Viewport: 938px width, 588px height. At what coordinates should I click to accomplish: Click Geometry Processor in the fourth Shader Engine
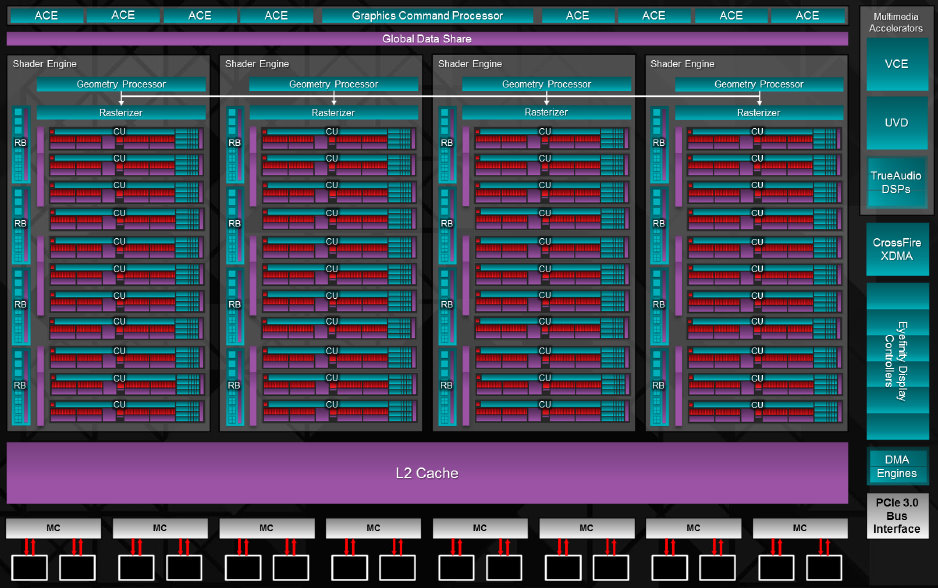(759, 84)
